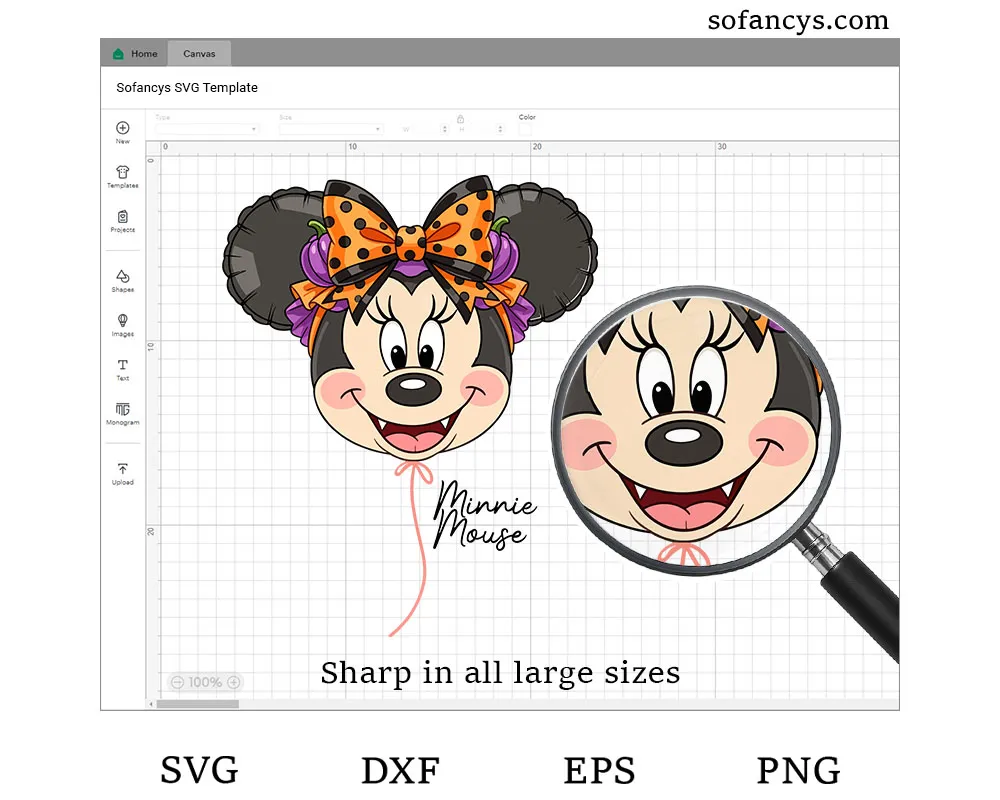
Task: Expand the Type dropdown
Action: [x=207, y=129]
